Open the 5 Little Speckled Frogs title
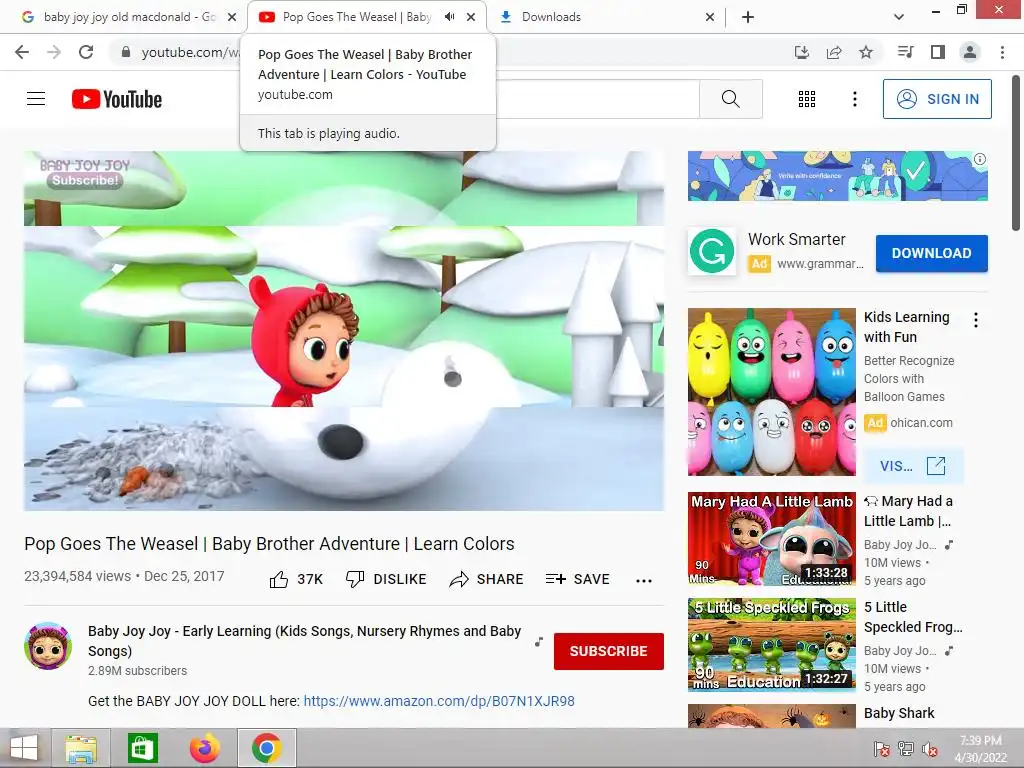The image size is (1024, 768). coord(913,617)
